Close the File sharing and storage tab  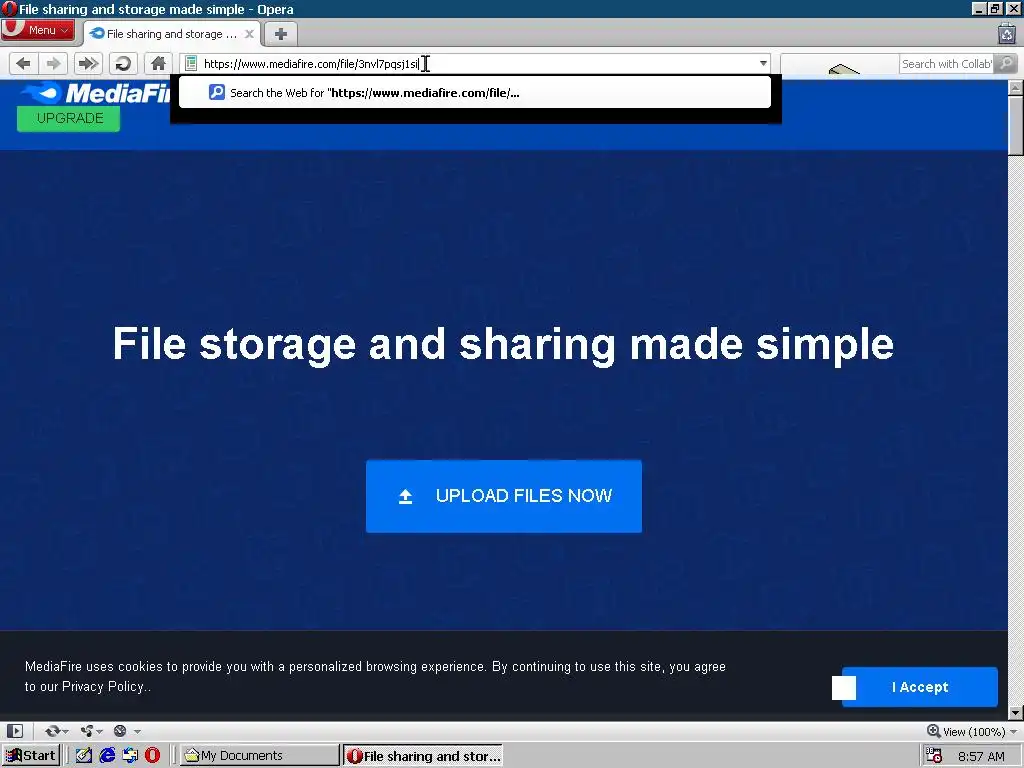click(x=249, y=34)
